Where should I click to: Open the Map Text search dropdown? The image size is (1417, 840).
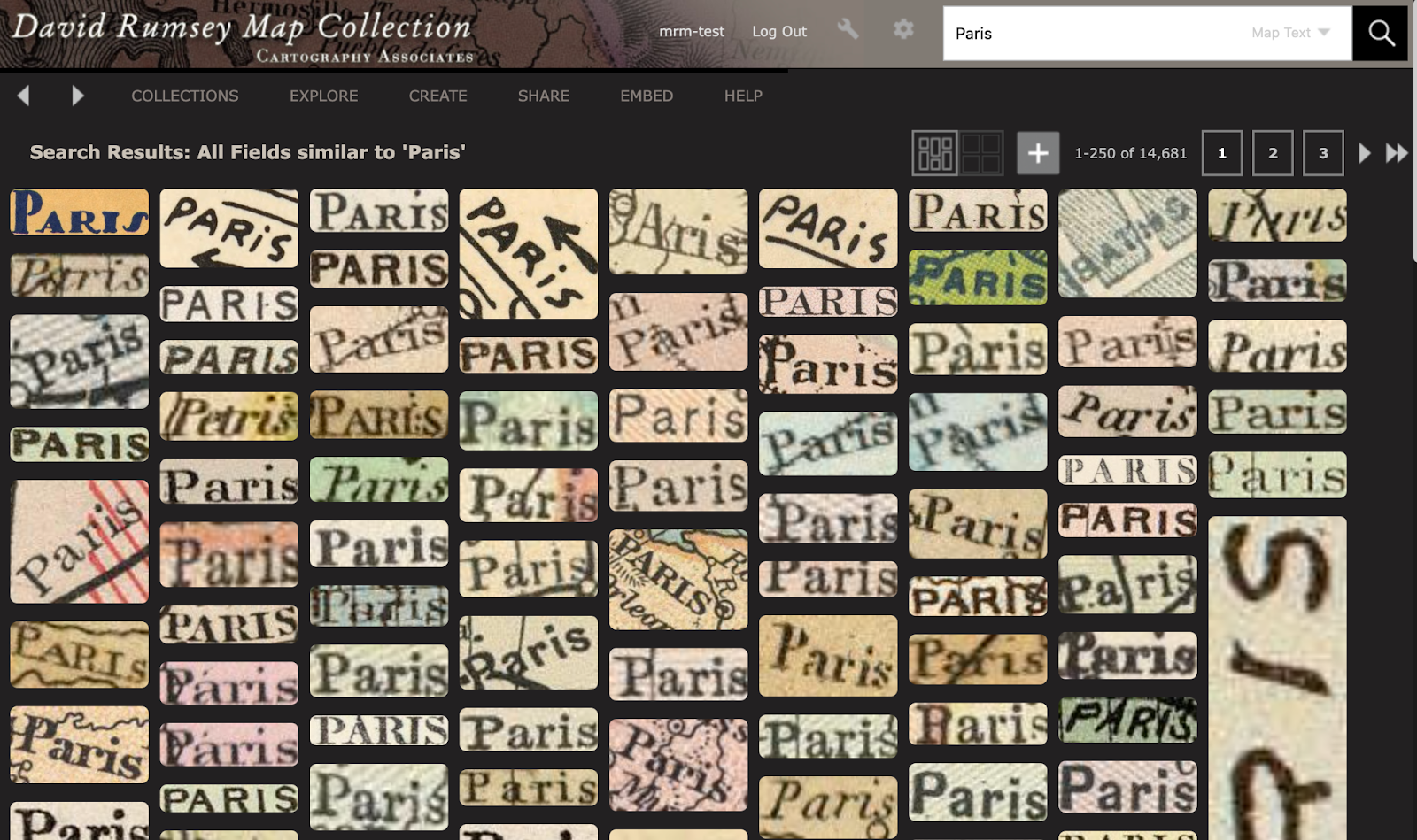1290,33
